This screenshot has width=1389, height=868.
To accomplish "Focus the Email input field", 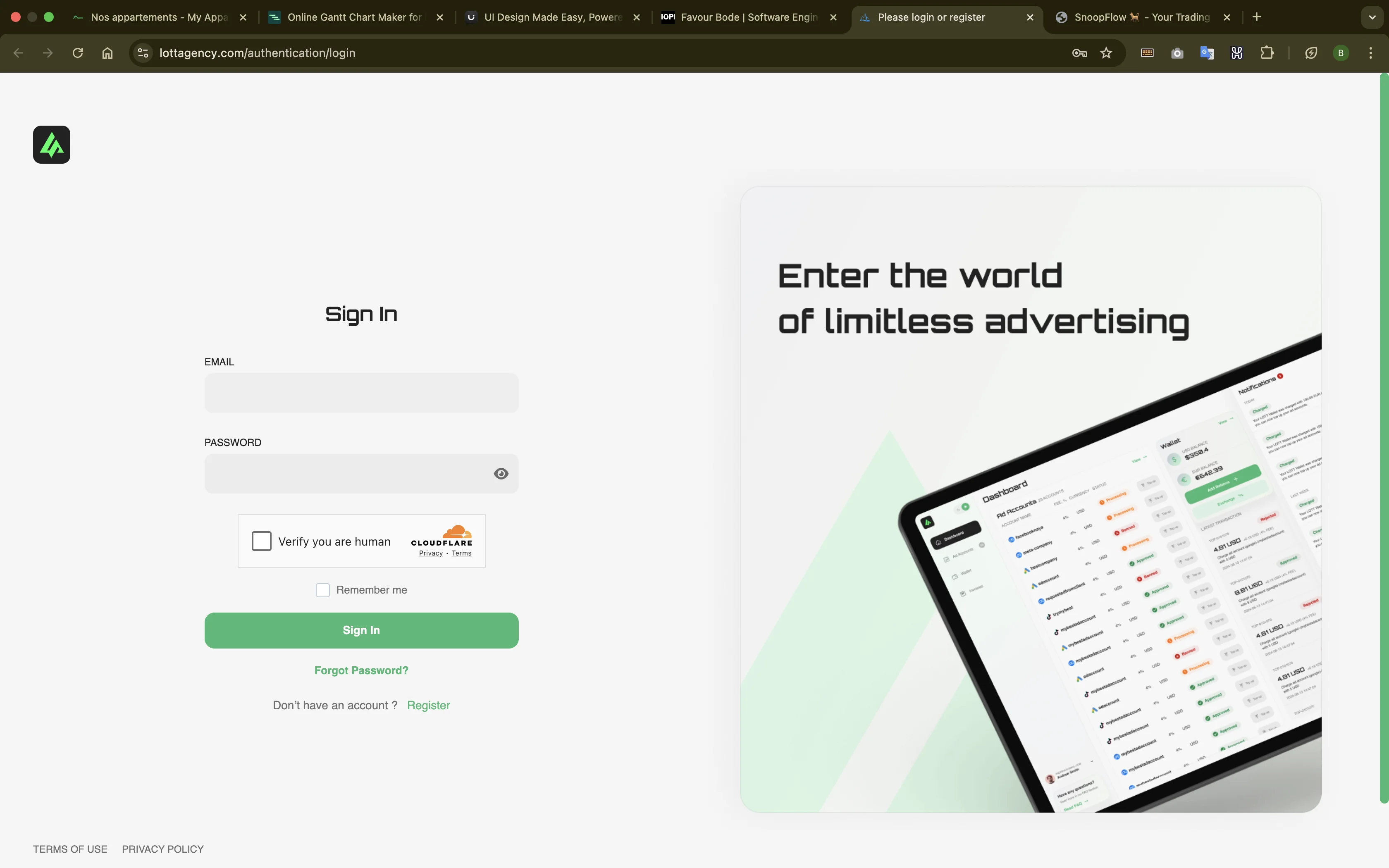I will [x=361, y=393].
